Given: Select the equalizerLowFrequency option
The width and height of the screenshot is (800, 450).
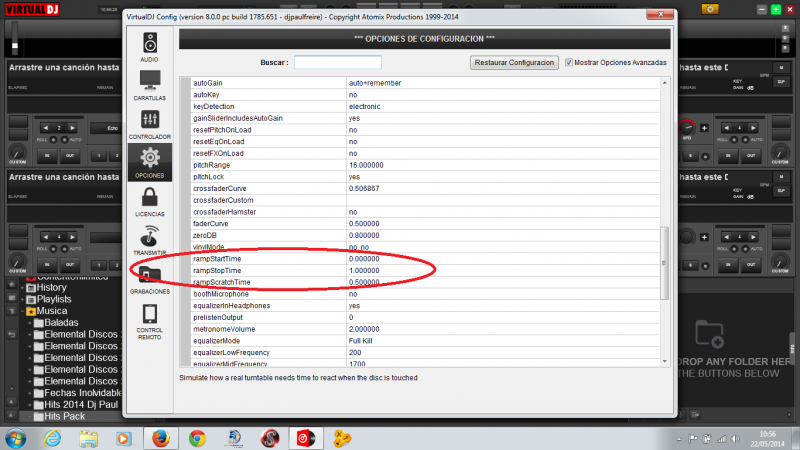Looking at the screenshot, I should (x=424, y=353).
